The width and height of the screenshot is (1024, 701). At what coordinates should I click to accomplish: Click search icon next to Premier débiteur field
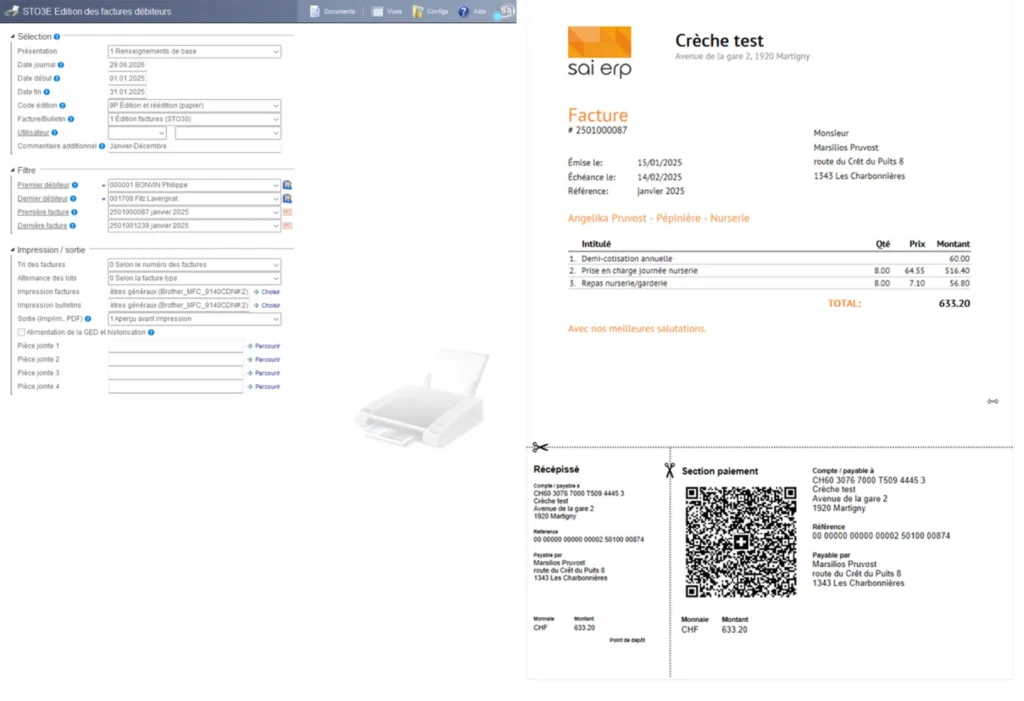click(287, 185)
